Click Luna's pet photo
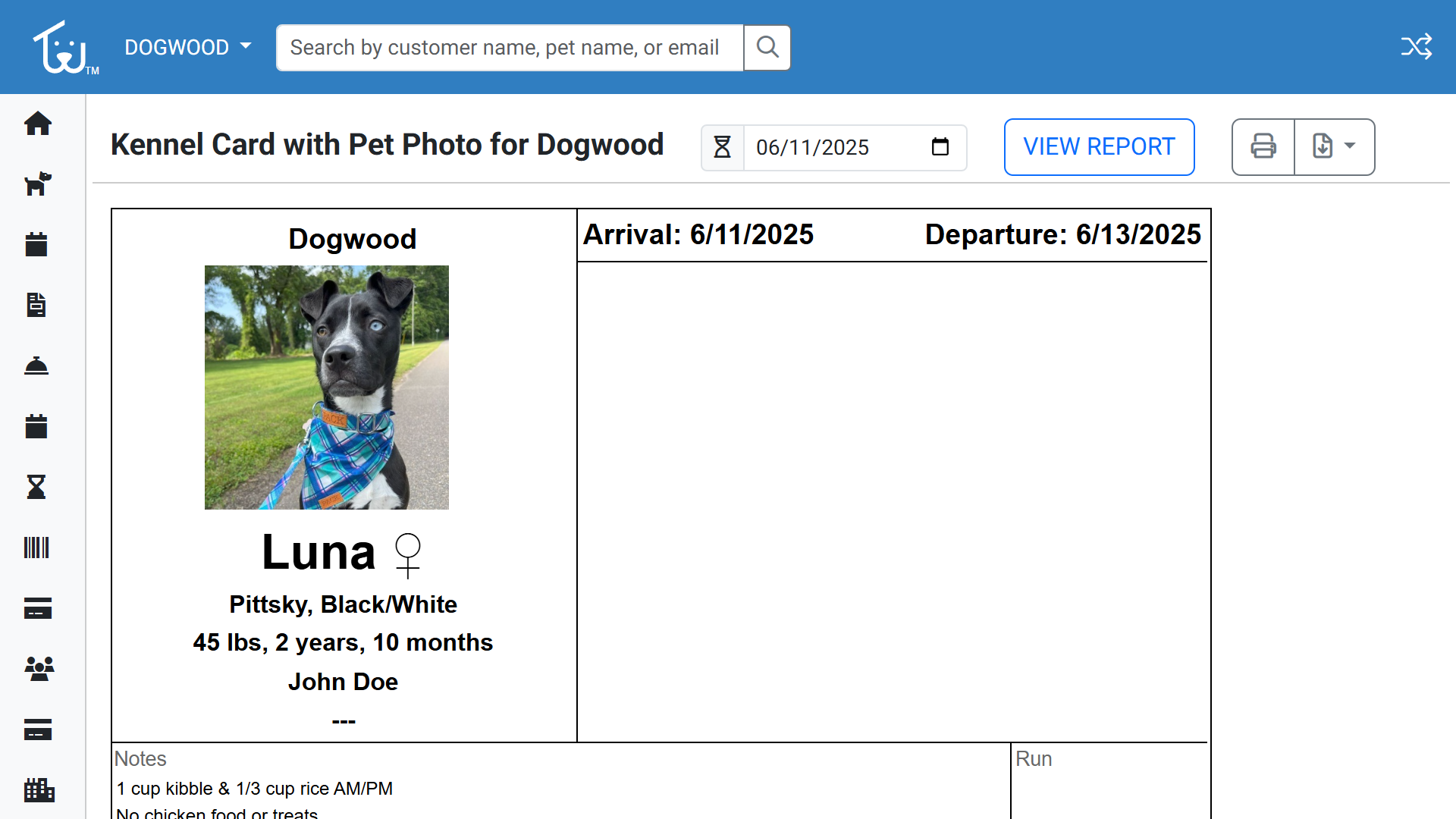The image size is (1456, 819). click(327, 388)
